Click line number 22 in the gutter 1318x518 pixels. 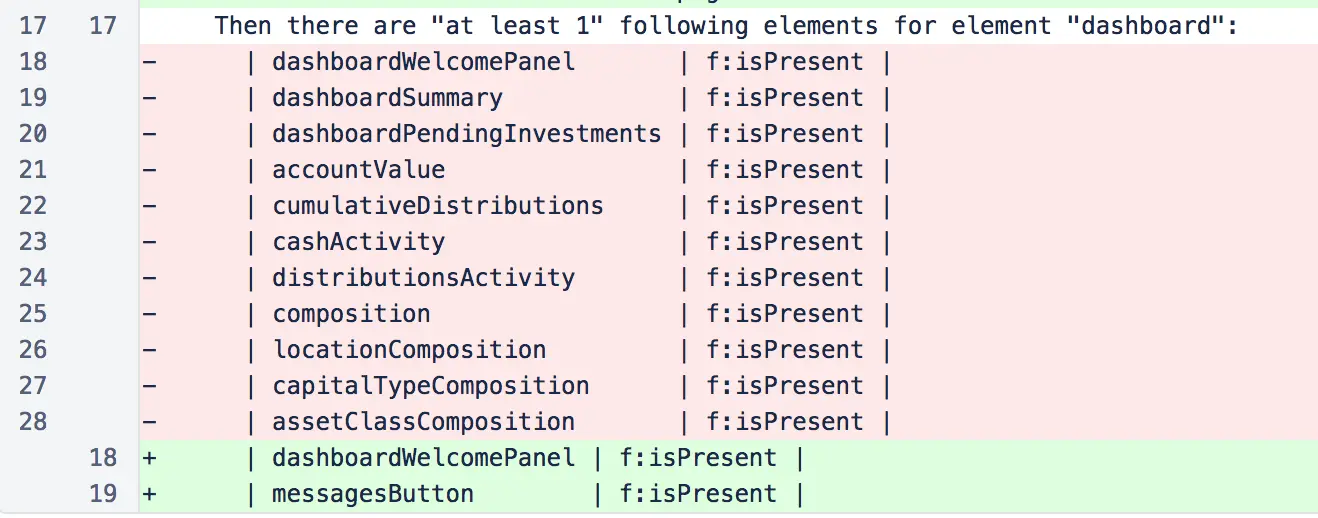pyautogui.click(x=33, y=206)
